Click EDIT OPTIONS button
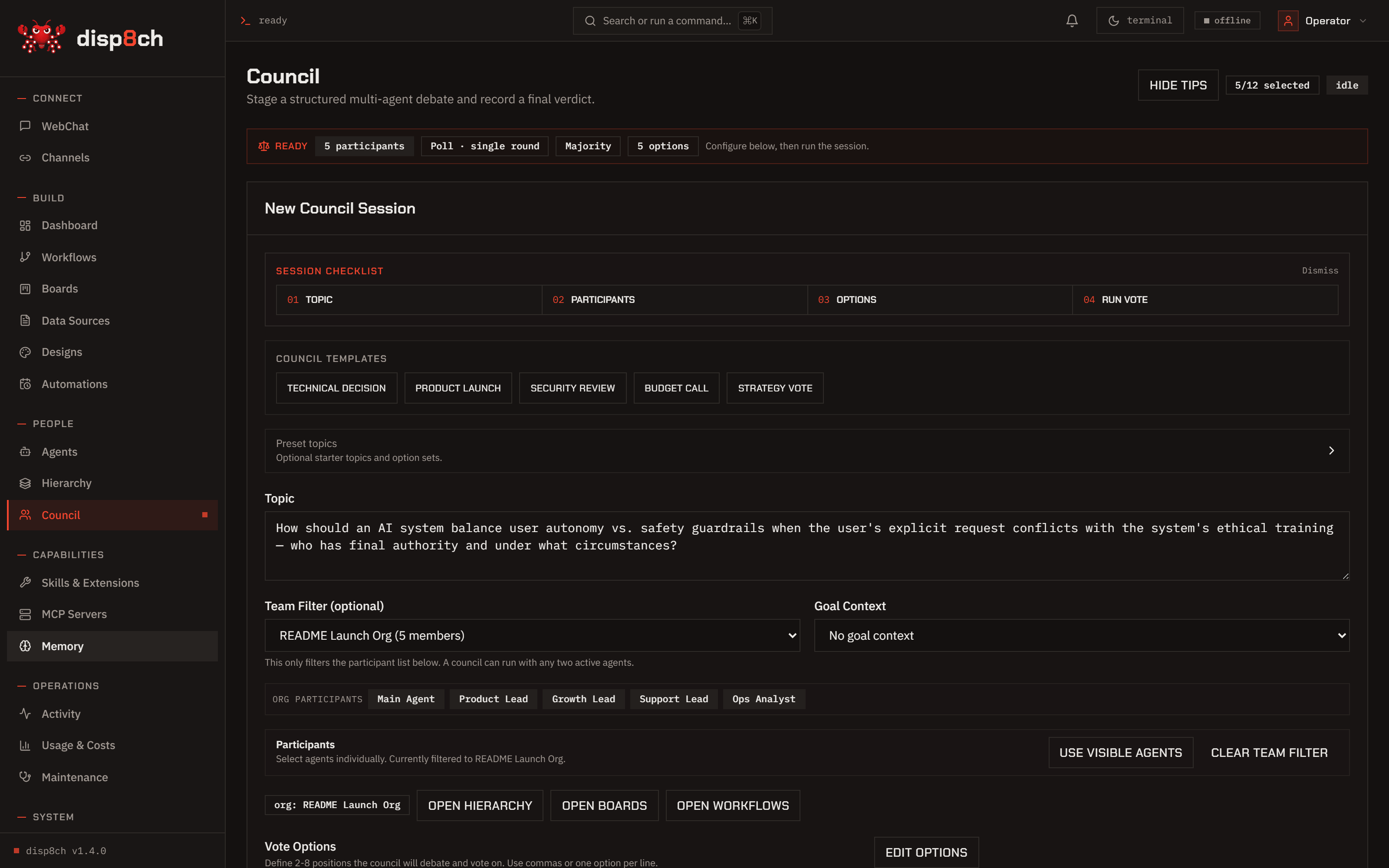 [926, 852]
